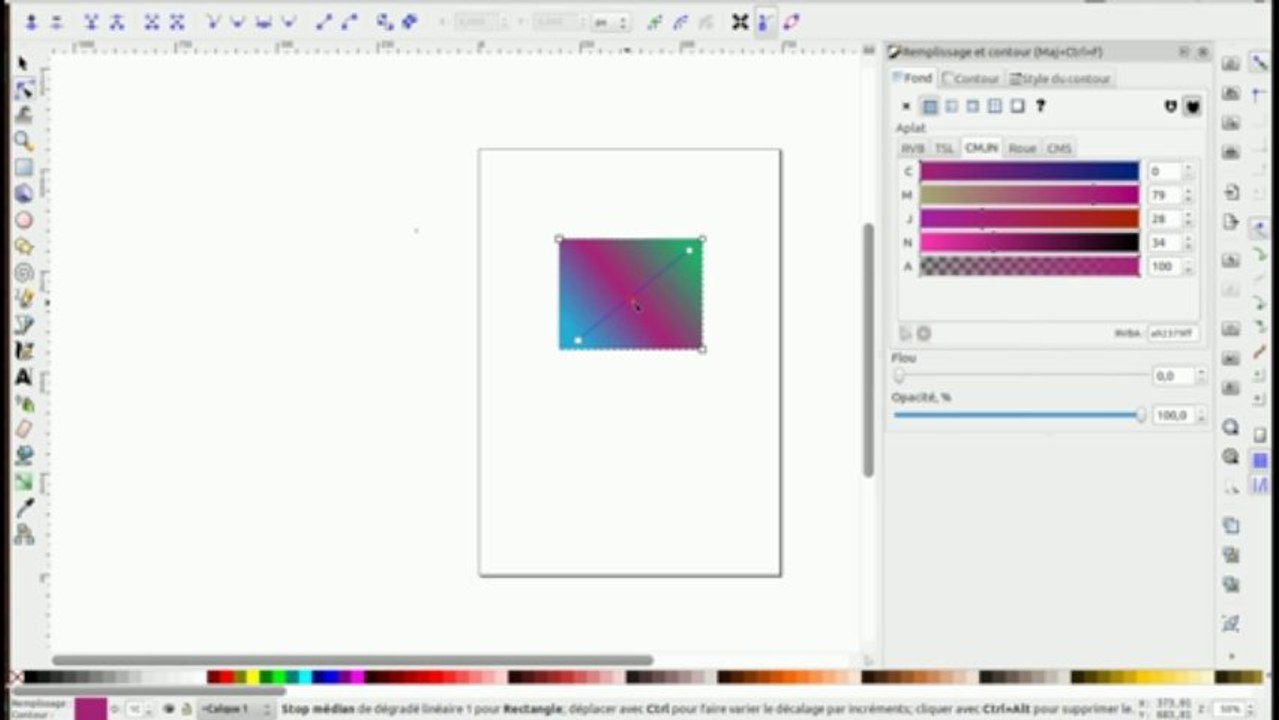Select the Tweak tool

click(24, 115)
